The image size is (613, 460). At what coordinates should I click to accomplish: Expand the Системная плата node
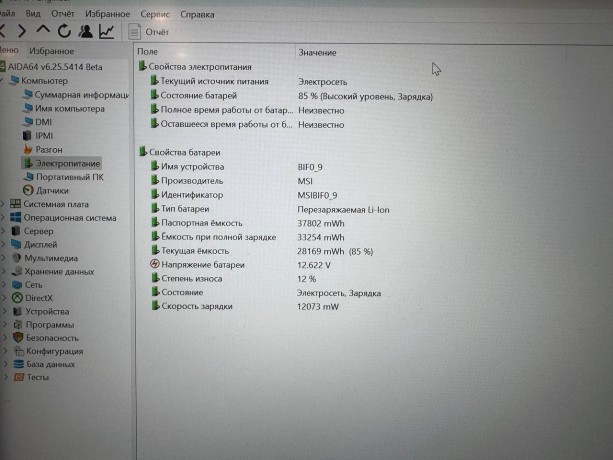coord(3,204)
